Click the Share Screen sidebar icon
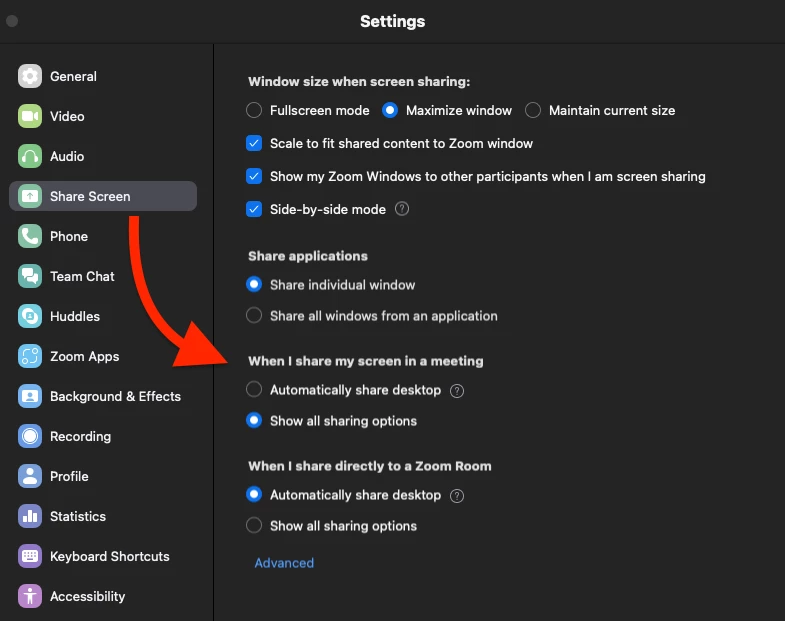 30,196
